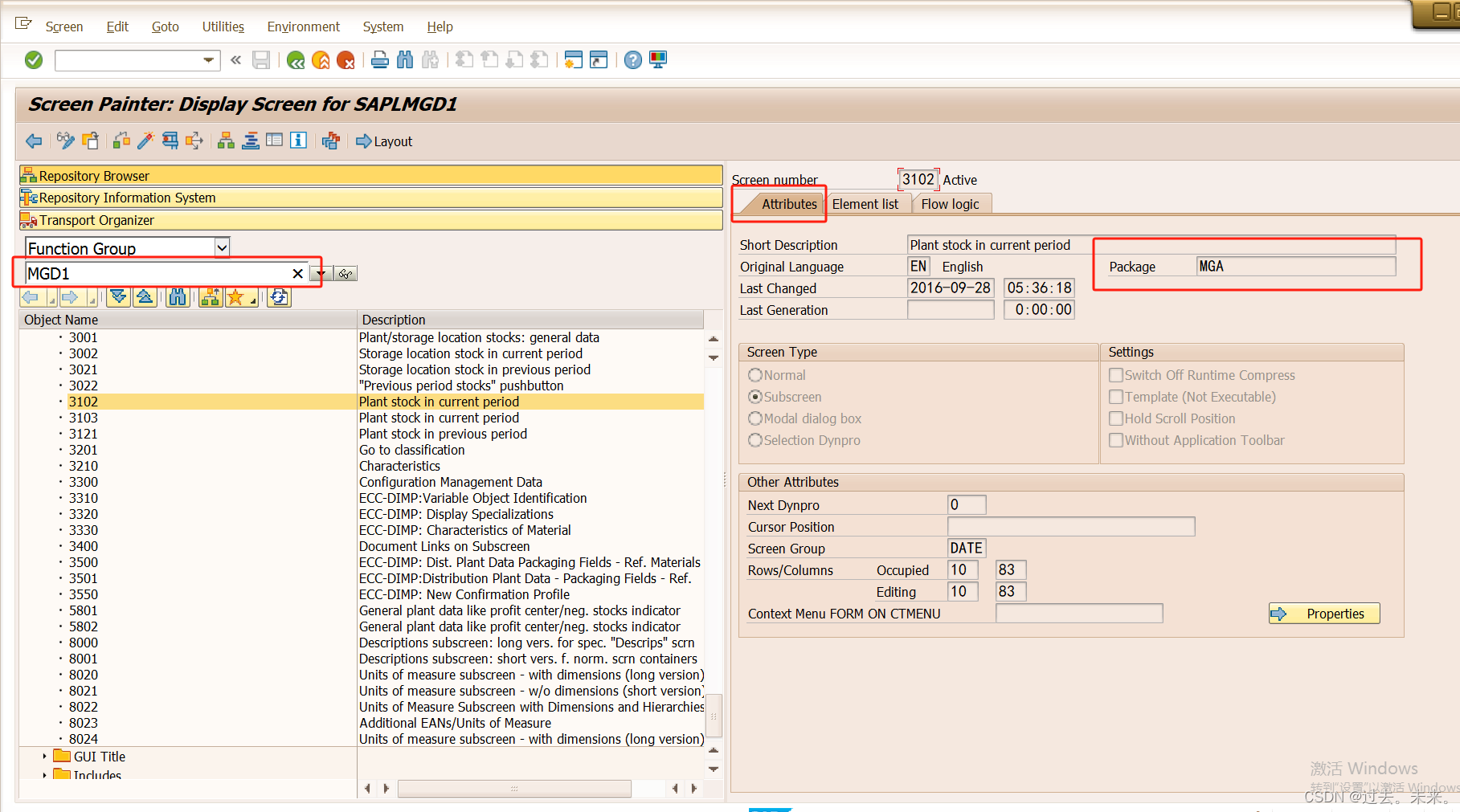The height and width of the screenshot is (812, 1460).
Task: Click the Activate magic wand icon
Action: 145,141
